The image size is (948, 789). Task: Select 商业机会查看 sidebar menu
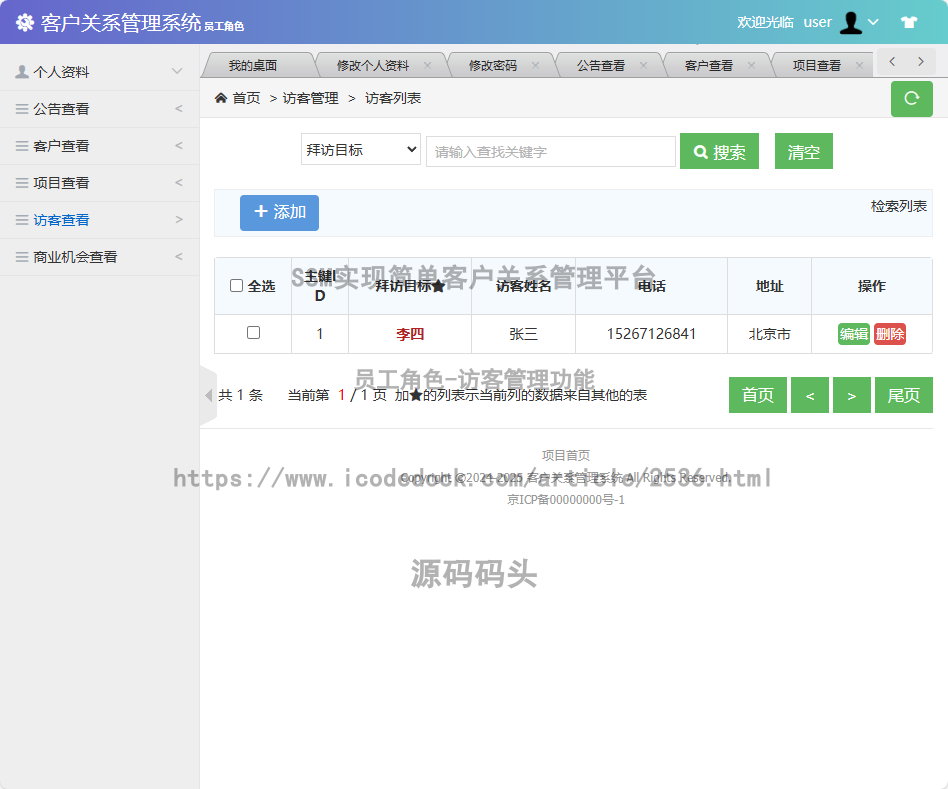(100, 257)
